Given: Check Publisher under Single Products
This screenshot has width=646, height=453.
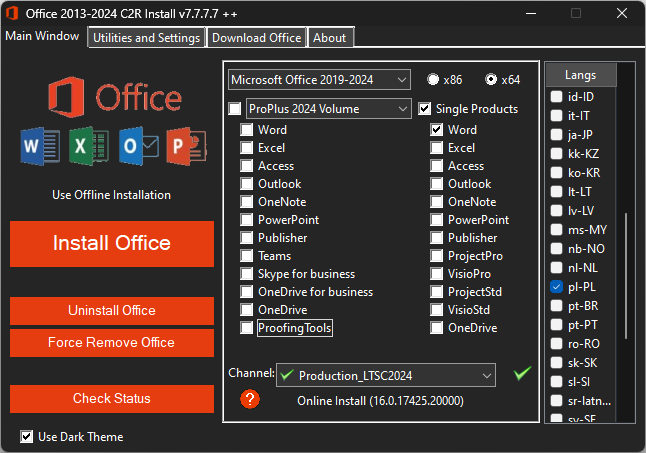Looking at the screenshot, I should click(x=436, y=238).
